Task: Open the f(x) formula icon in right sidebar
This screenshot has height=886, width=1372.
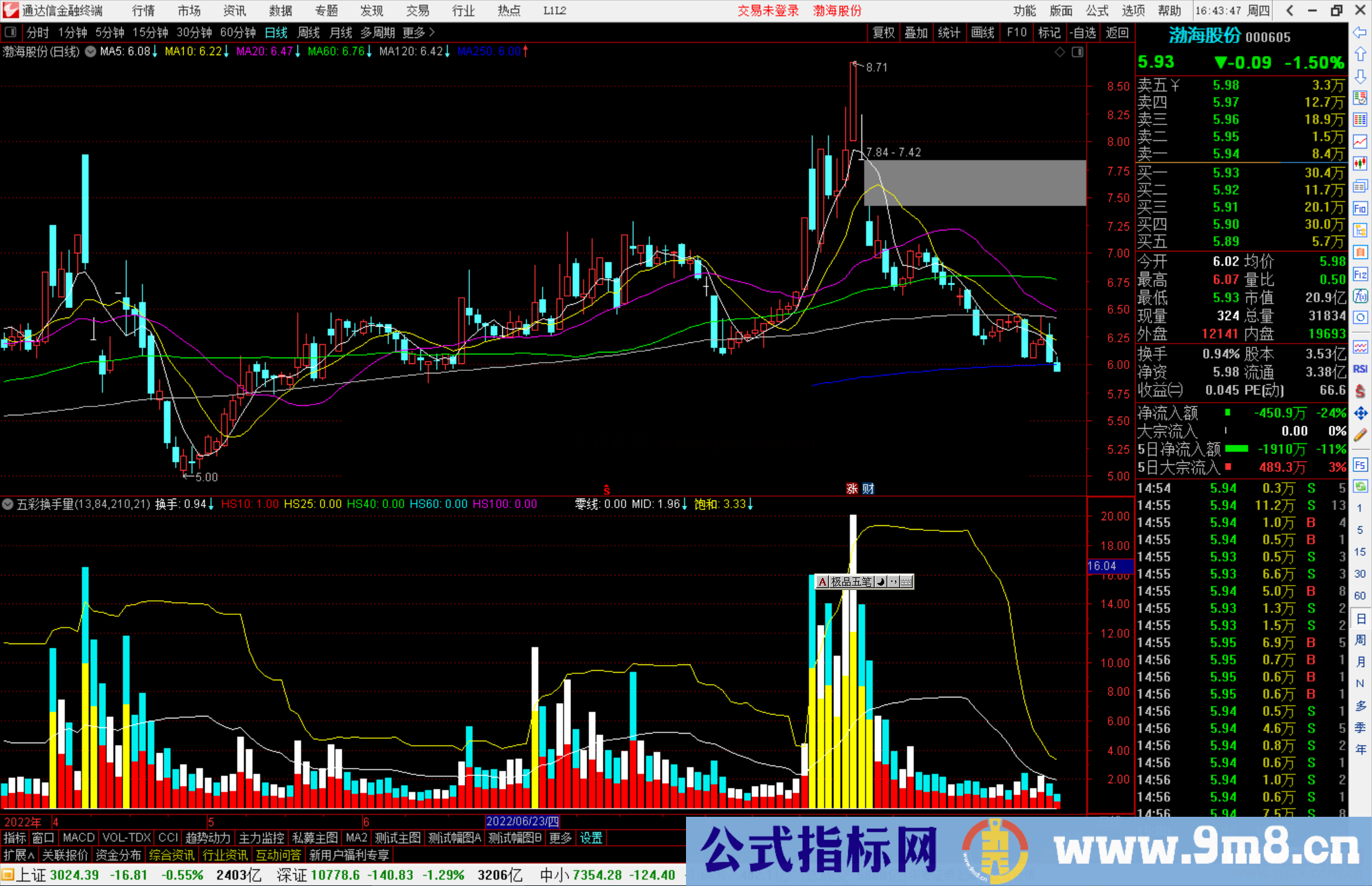Action: (x=1361, y=296)
